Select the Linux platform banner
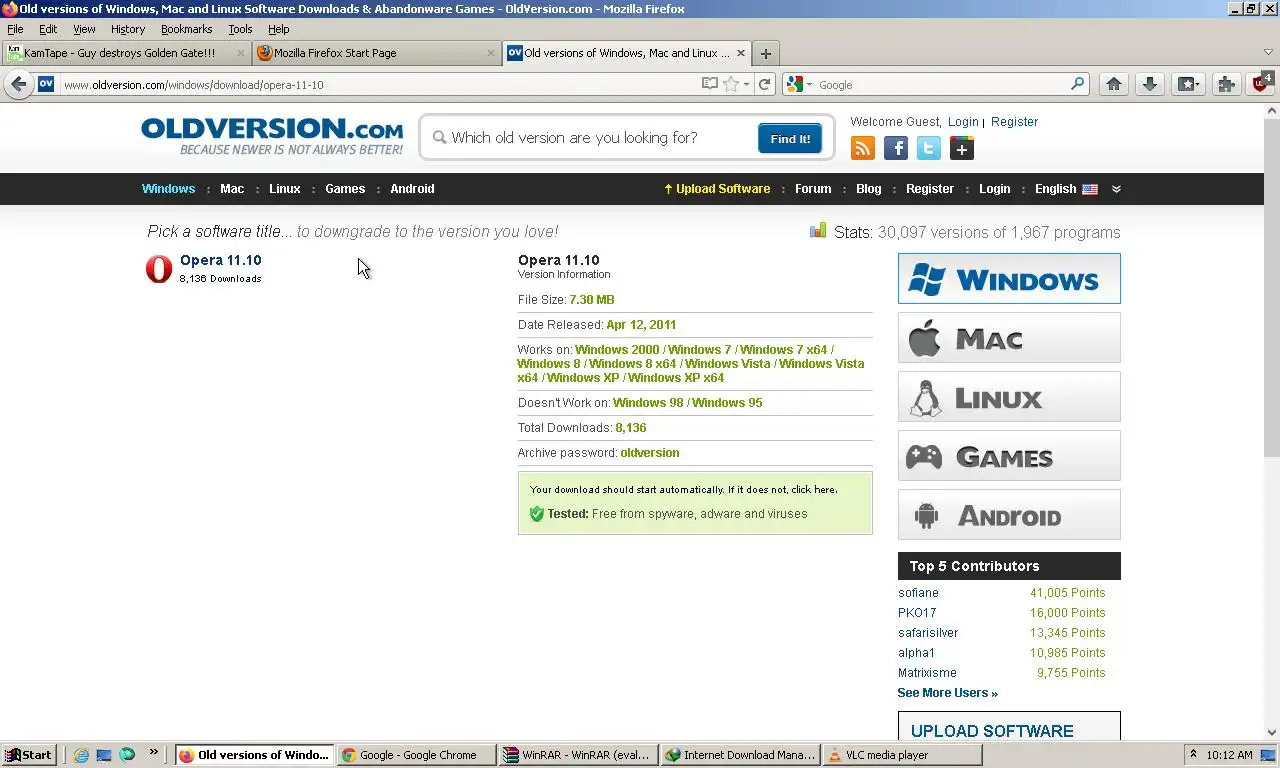The height and width of the screenshot is (768, 1280). pyautogui.click(x=1009, y=397)
